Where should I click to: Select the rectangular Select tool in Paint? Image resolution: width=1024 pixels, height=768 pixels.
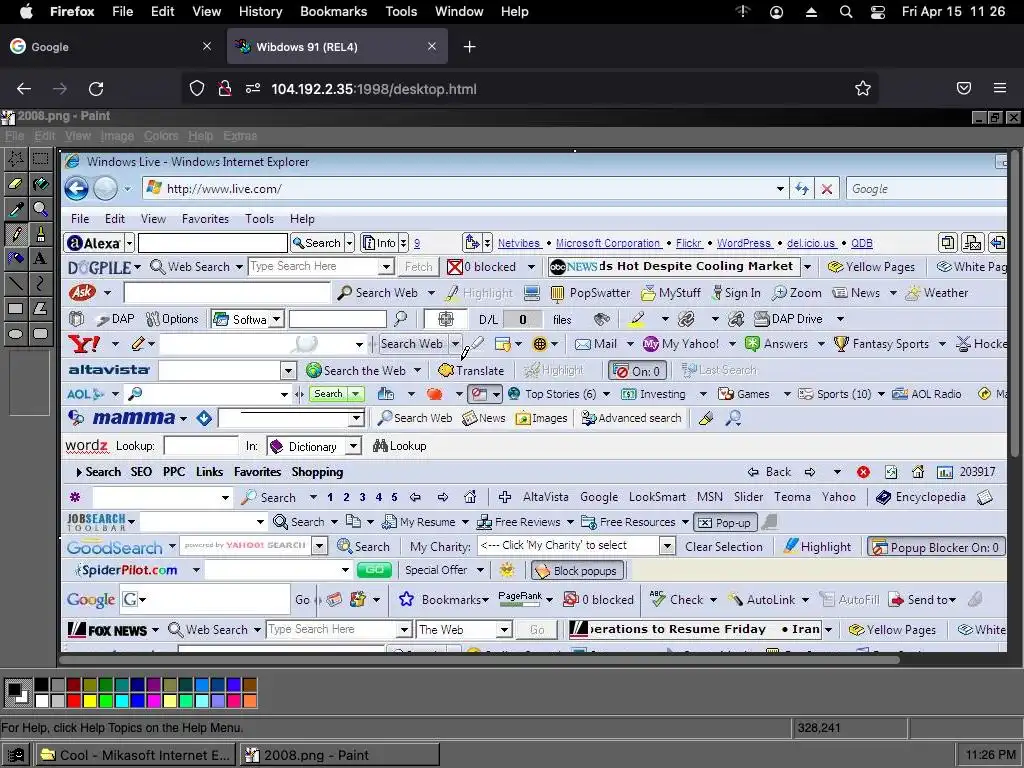point(40,159)
